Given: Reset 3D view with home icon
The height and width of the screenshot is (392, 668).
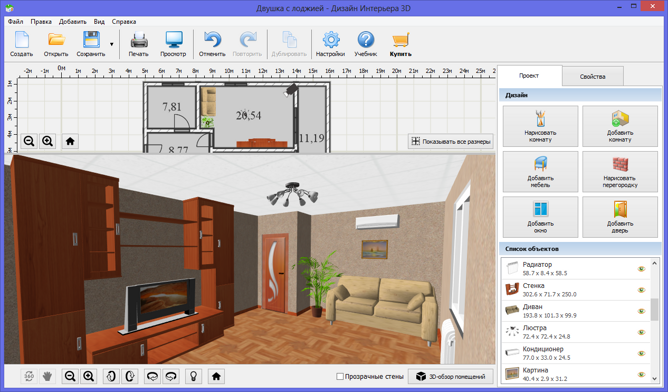Looking at the screenshot, I should [x=216, y=376].
